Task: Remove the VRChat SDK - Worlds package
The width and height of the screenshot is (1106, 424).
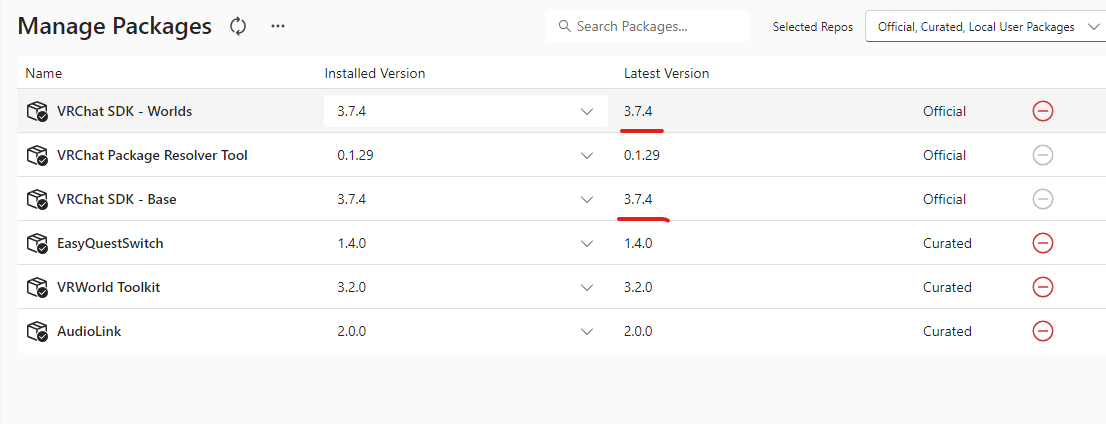Action: tap(1043, 111)
